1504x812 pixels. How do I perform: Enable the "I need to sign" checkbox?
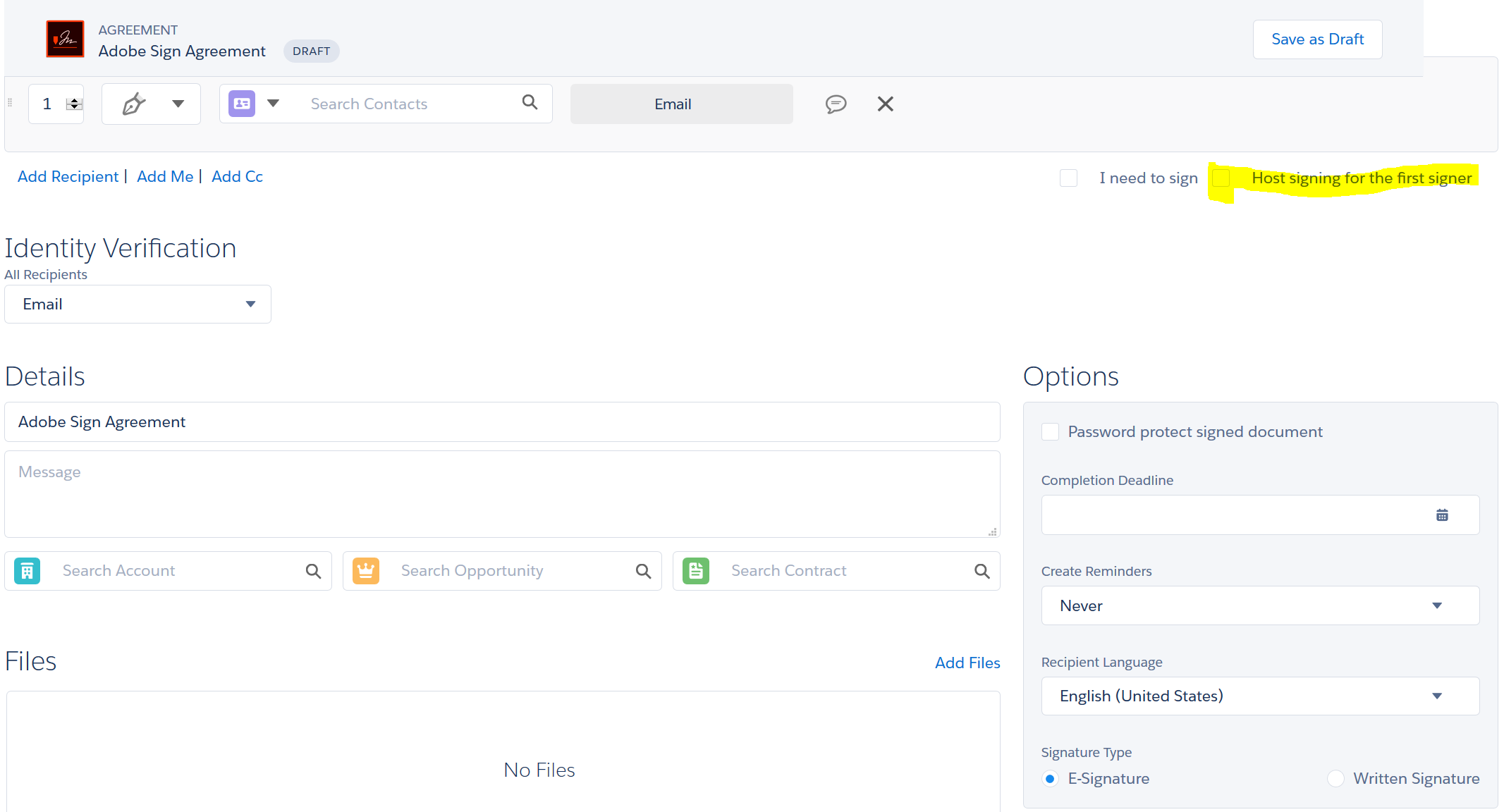[1068, 178]
